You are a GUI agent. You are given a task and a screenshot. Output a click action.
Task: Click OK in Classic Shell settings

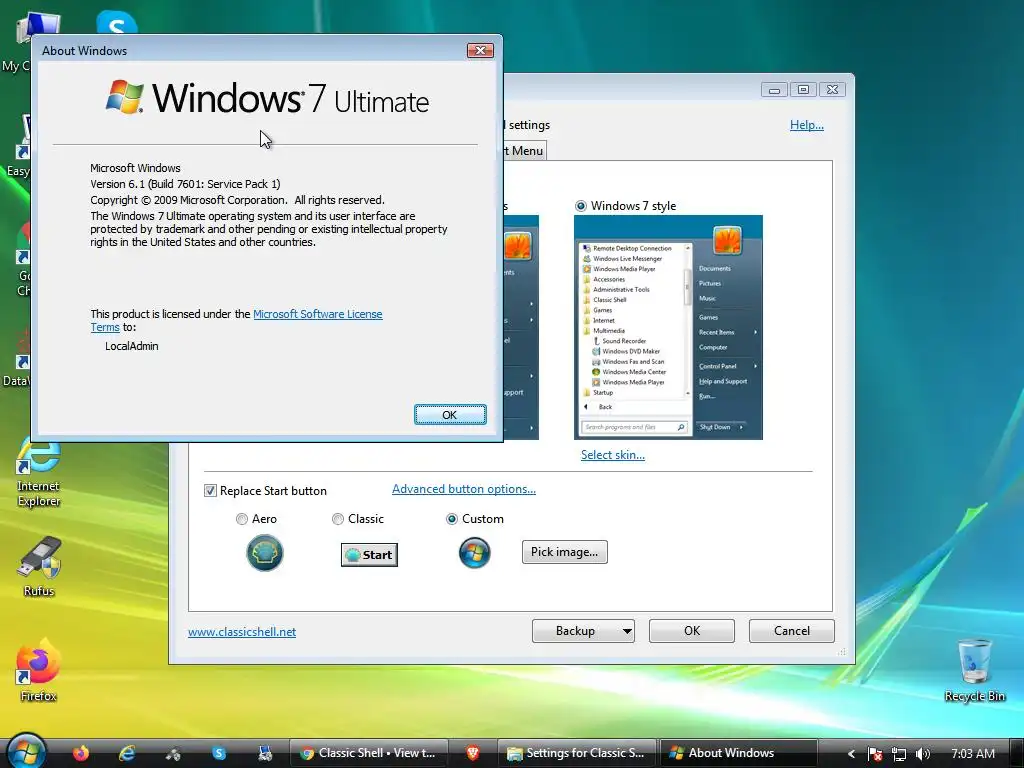coord(692,631)
